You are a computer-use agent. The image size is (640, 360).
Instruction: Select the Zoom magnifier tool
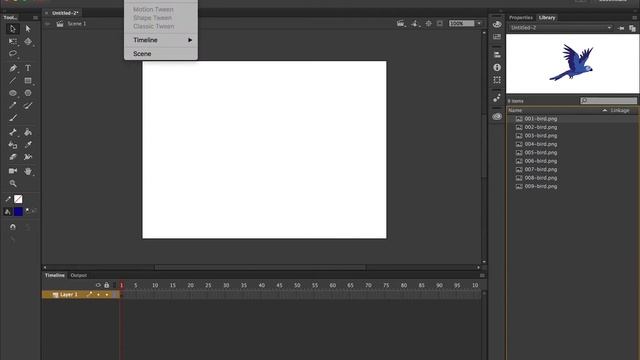coord(13,184)
